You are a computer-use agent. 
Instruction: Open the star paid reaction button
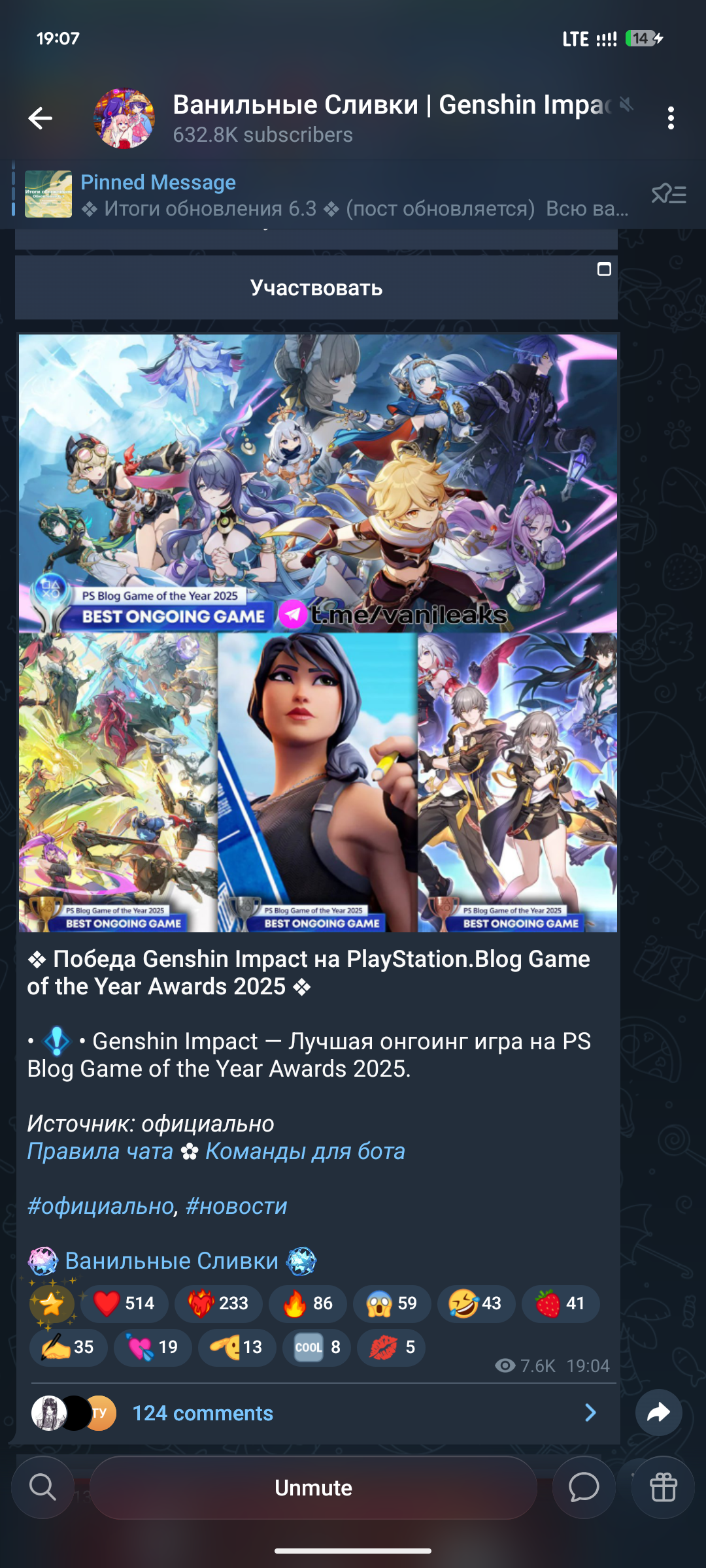(52, 1303)
